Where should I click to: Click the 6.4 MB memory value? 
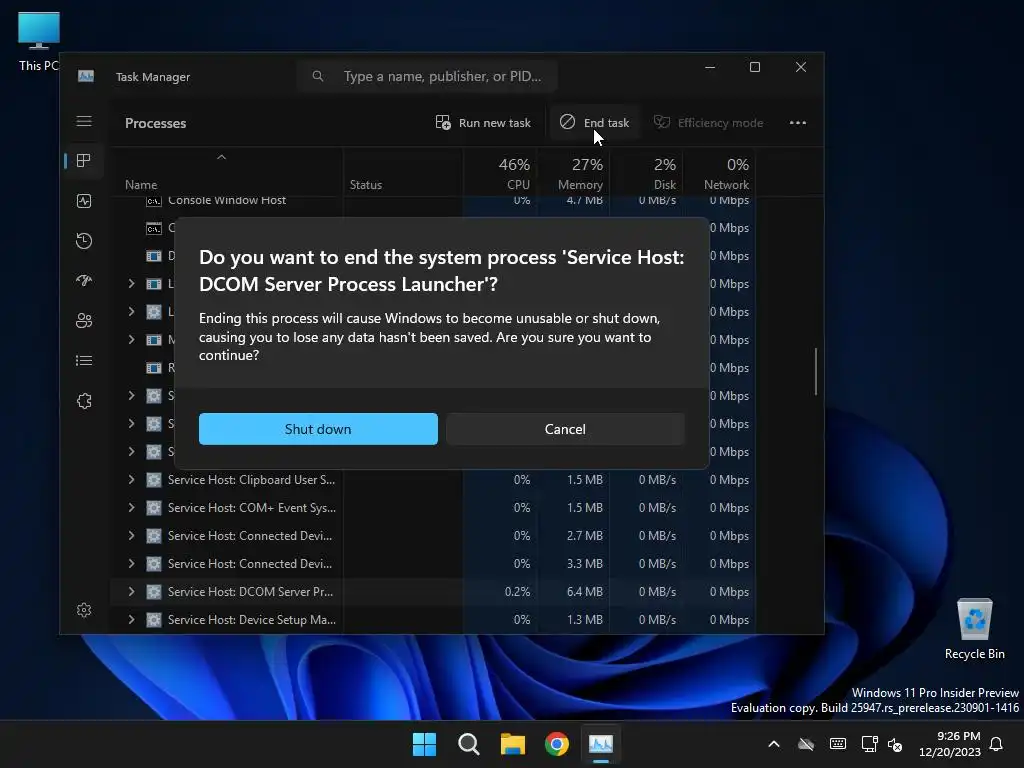click(x=584, y=592)
